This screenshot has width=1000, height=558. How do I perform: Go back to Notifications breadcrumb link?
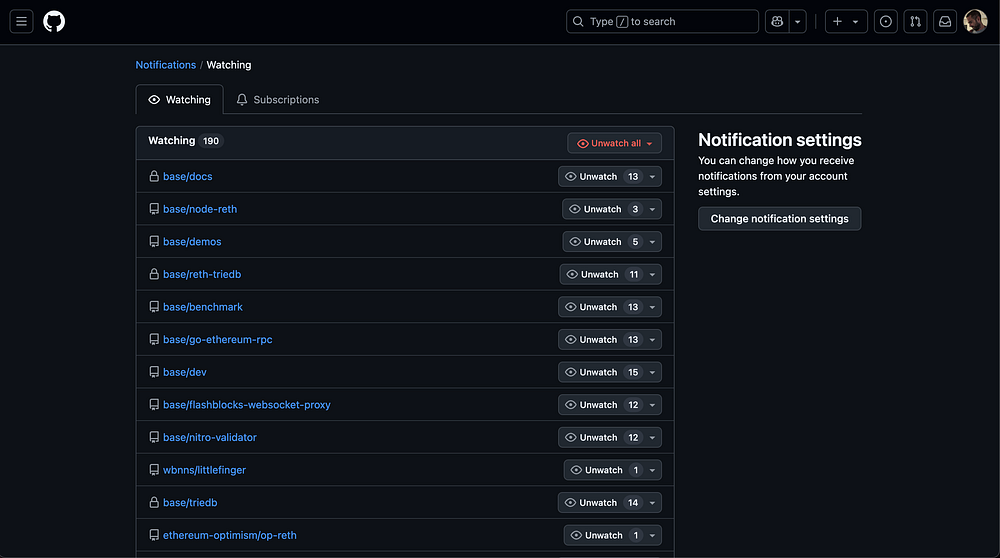pyautogui.click(x=166, y=64)
